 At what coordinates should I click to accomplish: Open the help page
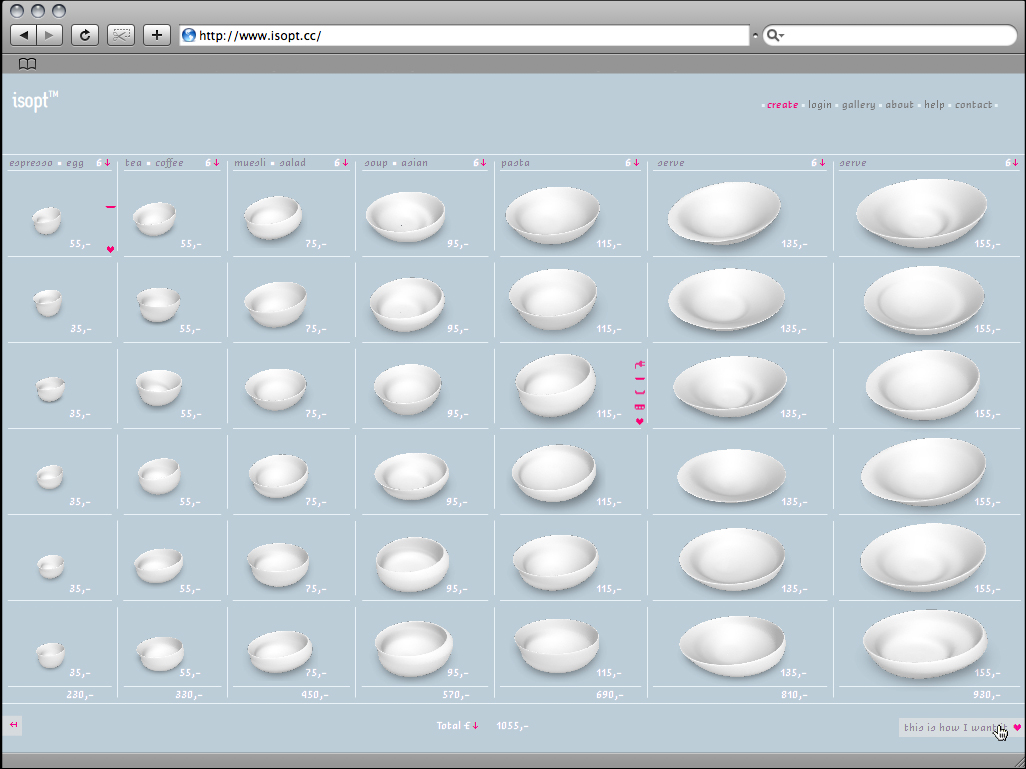click(x=934, y=105)
